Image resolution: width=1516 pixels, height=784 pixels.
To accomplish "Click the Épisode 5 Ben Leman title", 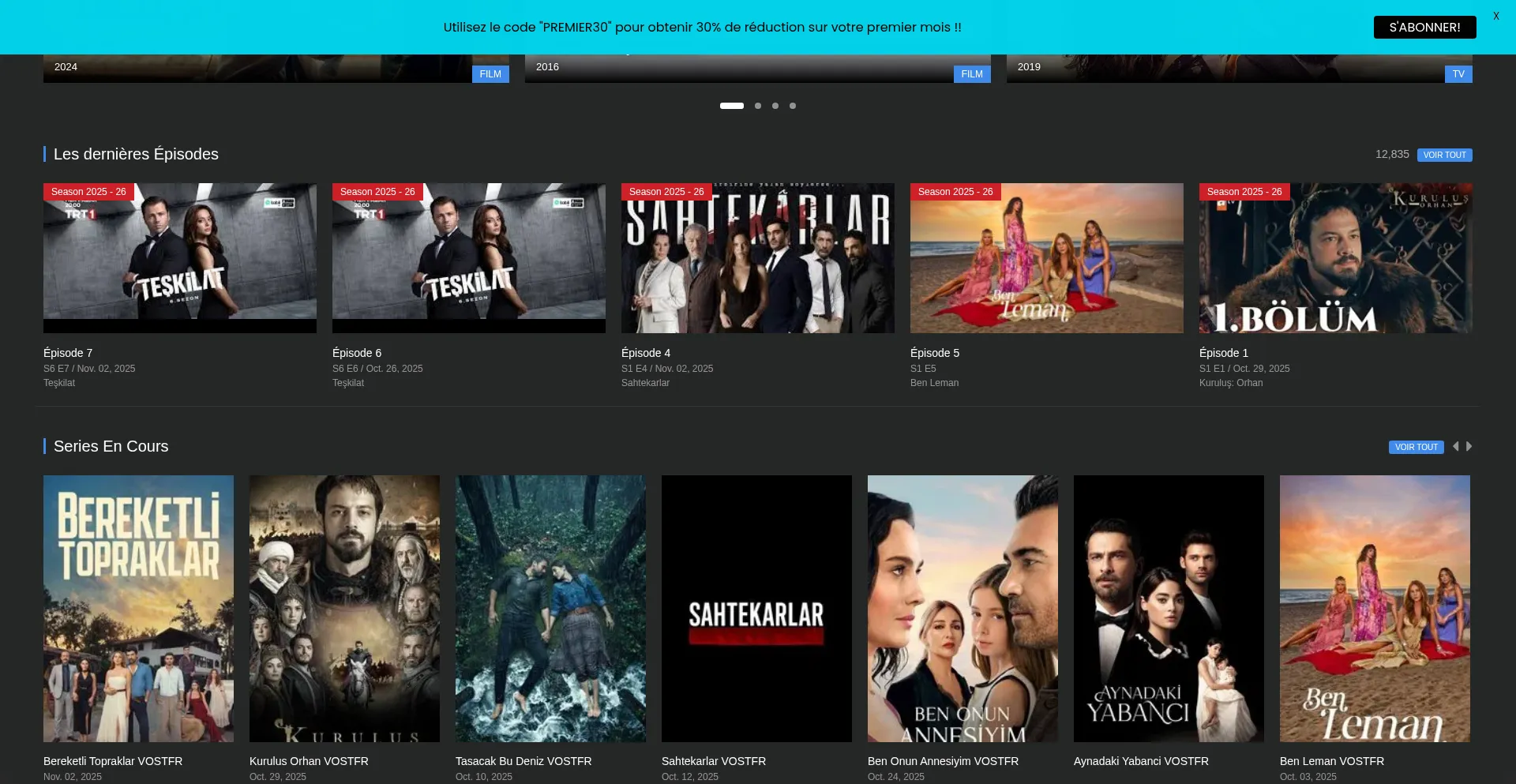I will [x=935, y=353].
